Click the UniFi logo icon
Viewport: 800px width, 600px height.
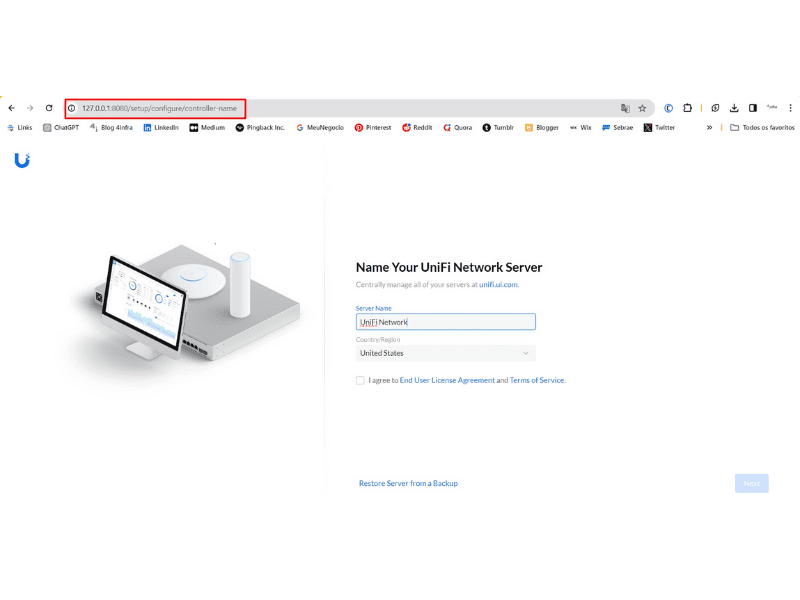(x=23, y=161)
